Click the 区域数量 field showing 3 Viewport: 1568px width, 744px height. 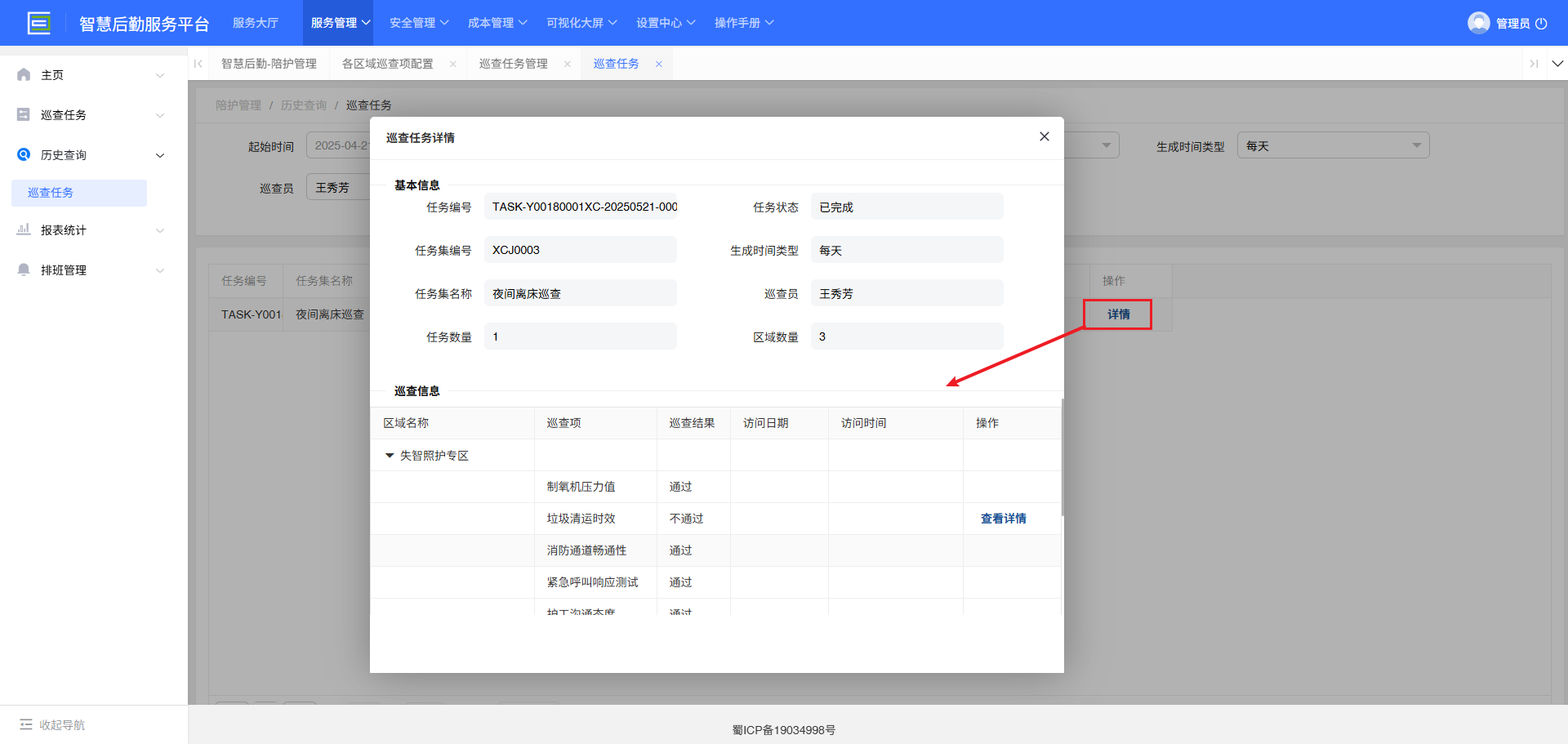(907, 336)
